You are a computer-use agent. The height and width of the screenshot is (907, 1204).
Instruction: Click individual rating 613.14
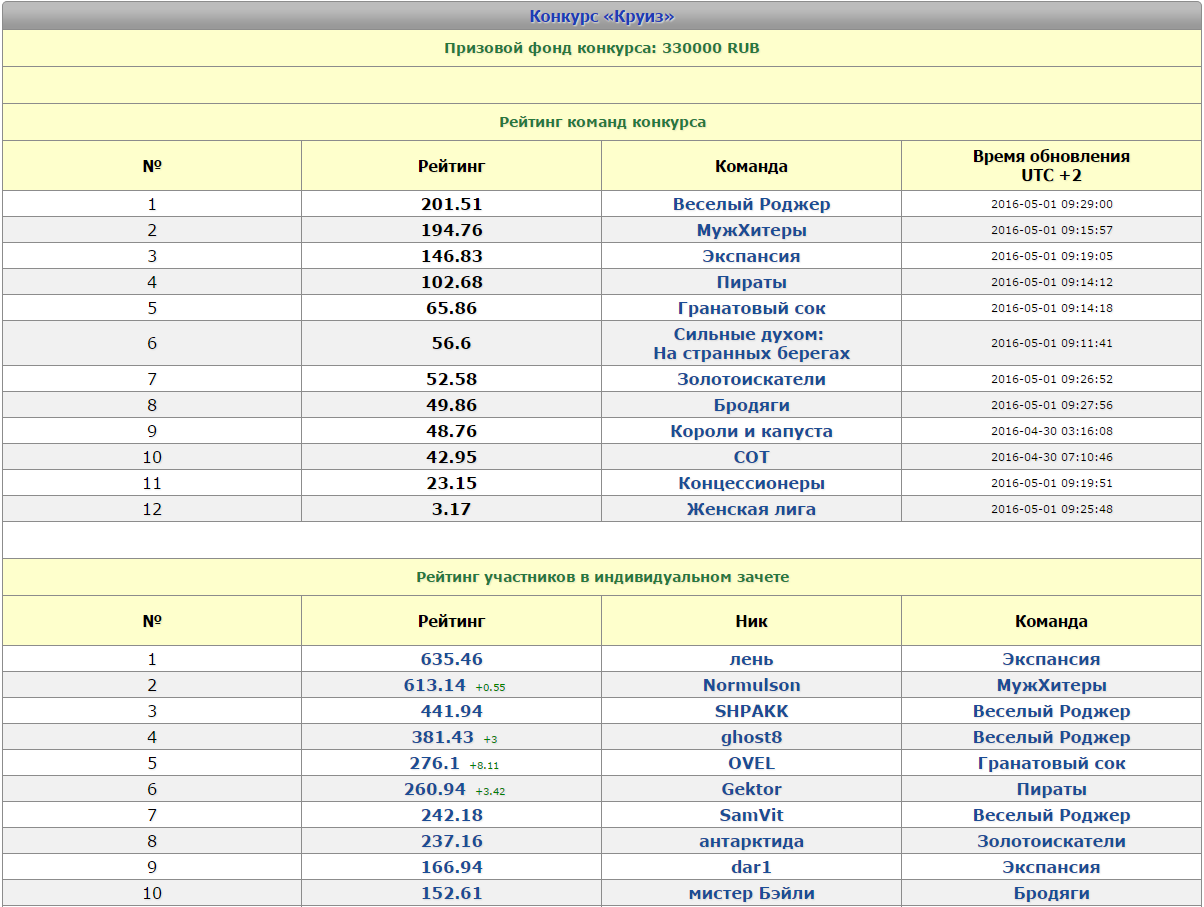point(435,685)
